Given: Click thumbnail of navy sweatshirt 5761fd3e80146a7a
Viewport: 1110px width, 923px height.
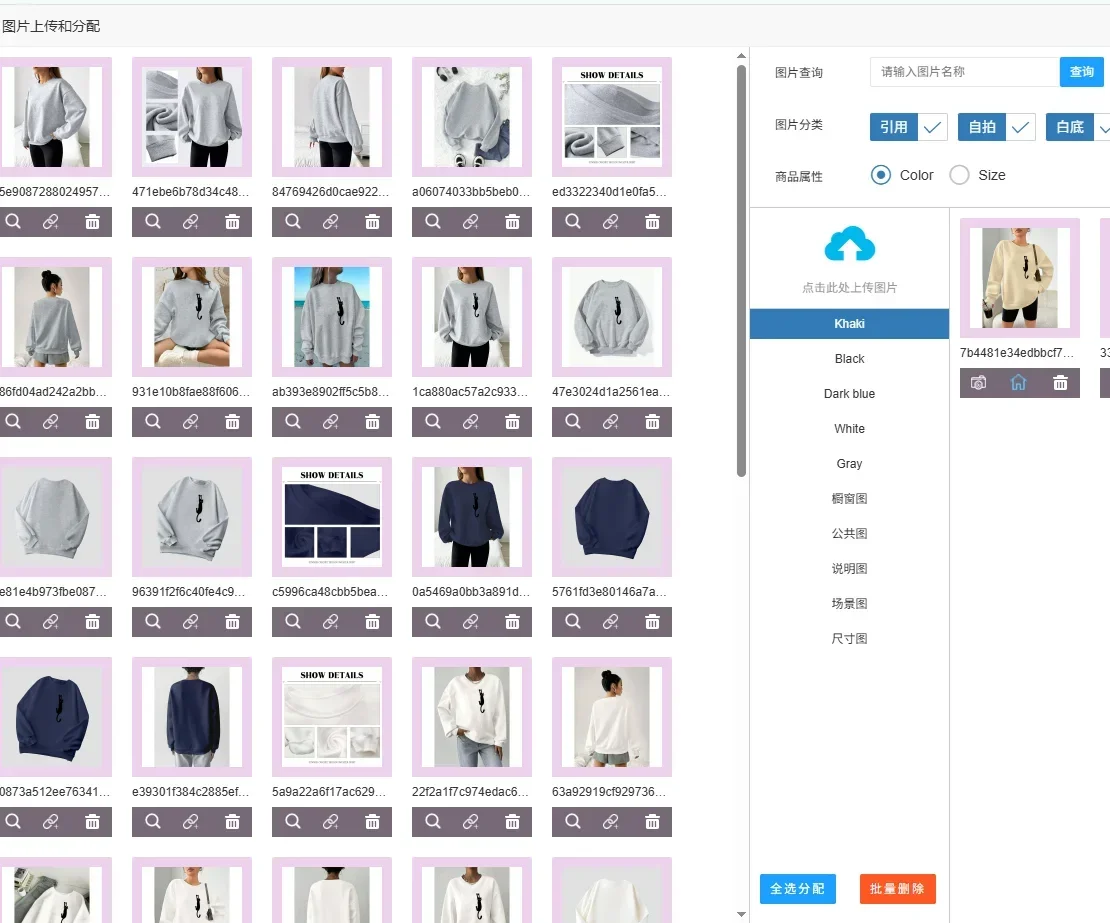Looking at the screenshot, I should (x=612, y=517).
